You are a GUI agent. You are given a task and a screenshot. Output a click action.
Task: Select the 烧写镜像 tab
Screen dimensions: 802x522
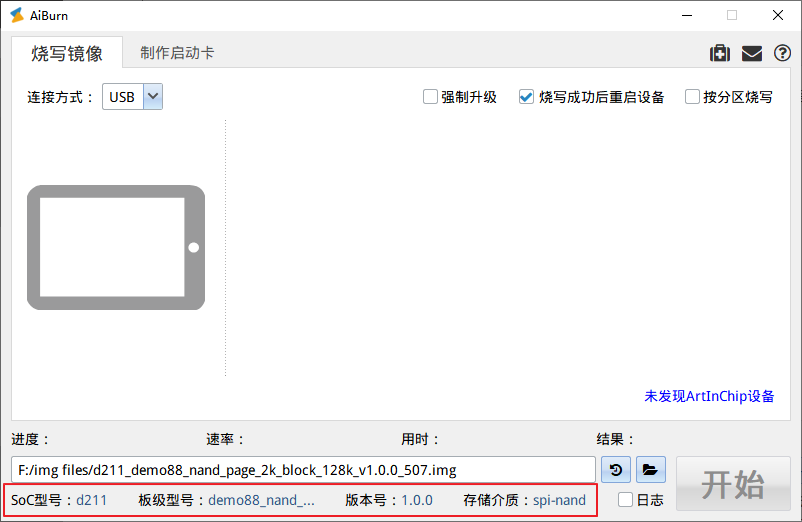coord(67,53)
